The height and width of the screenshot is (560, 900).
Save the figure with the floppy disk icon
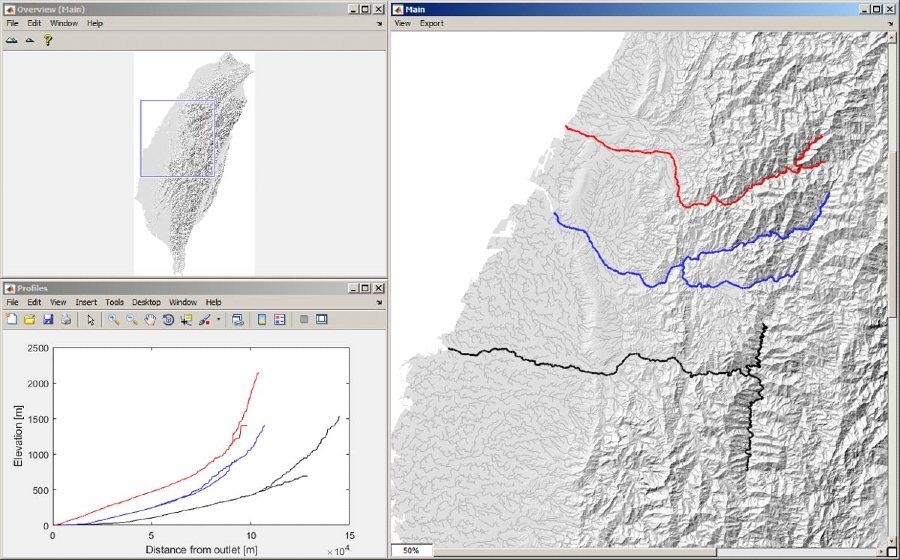47,320
